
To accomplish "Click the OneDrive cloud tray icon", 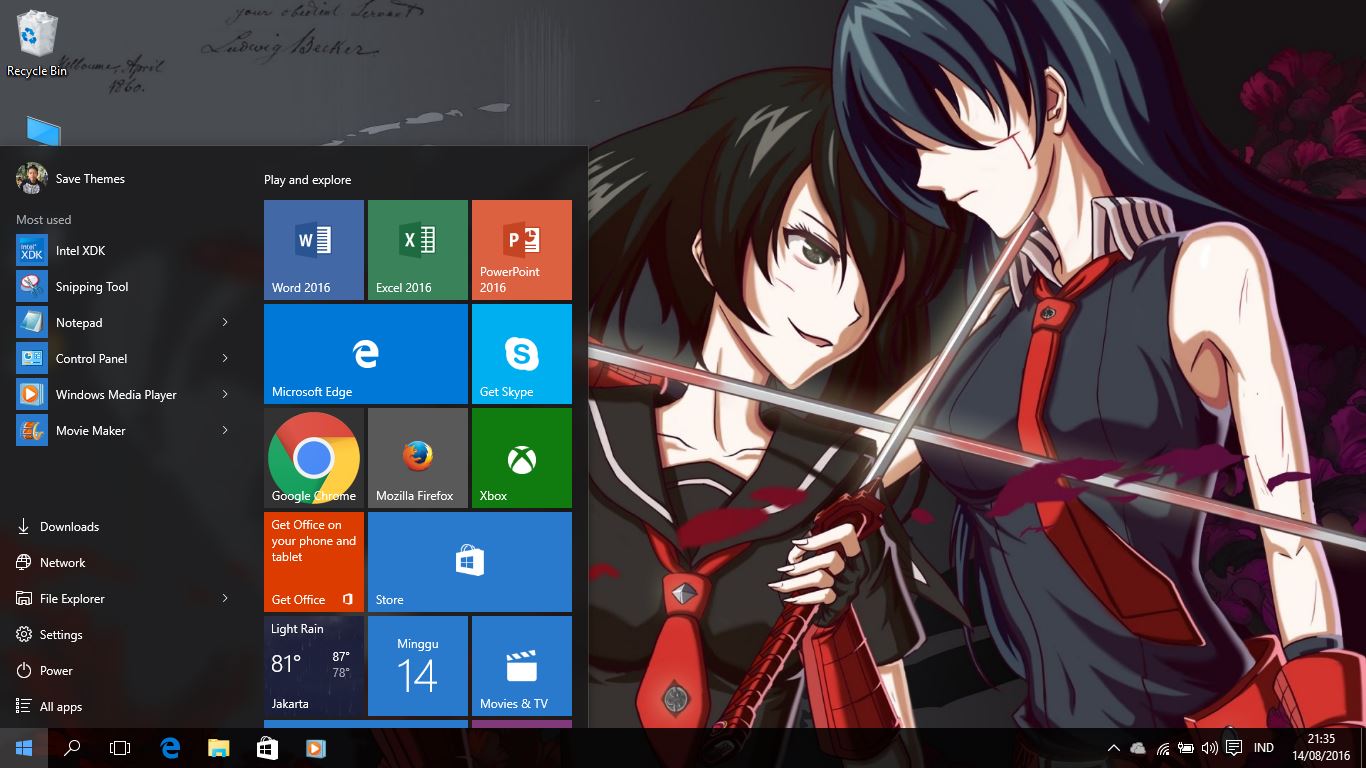I will point(1138,748).
